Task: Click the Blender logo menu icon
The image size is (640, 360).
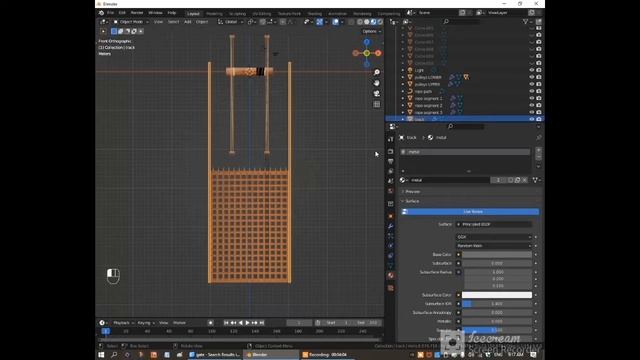Action: click(101, 13)
